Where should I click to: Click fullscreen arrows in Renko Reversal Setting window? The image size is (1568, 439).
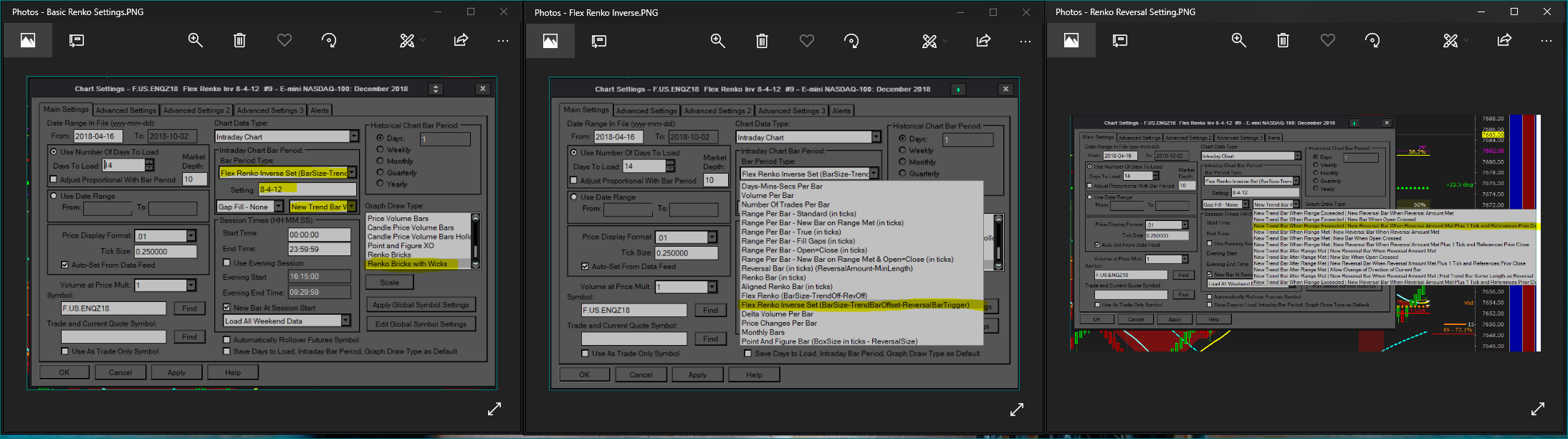tap(1538, 409)
